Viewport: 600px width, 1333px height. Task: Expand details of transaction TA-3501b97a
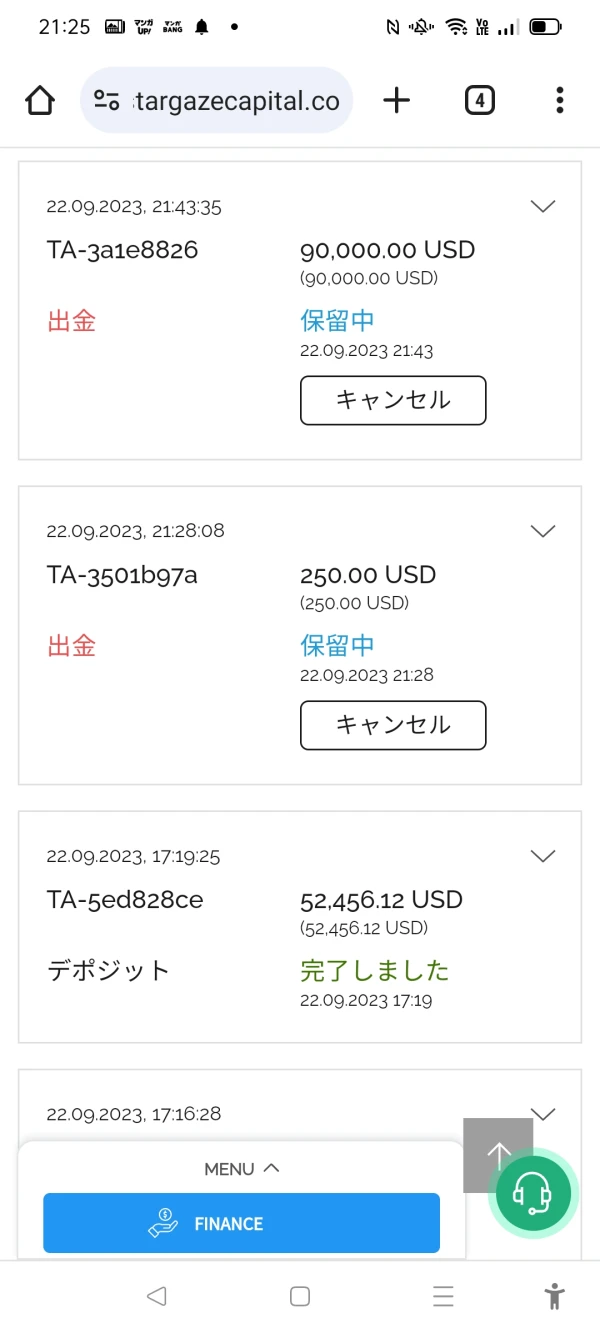[x=542, y=531]
